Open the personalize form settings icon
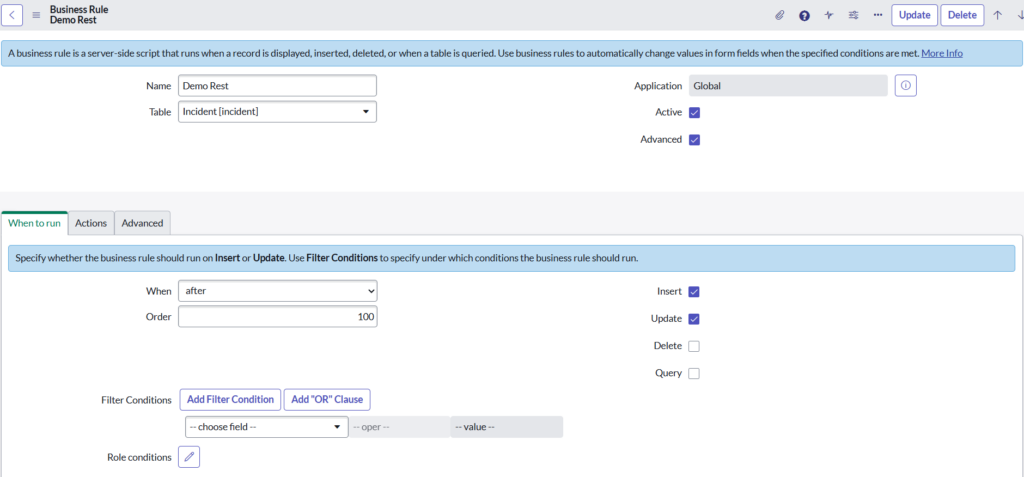The height and width of the screenshot is (477, 1024). [x=853, y=15]
